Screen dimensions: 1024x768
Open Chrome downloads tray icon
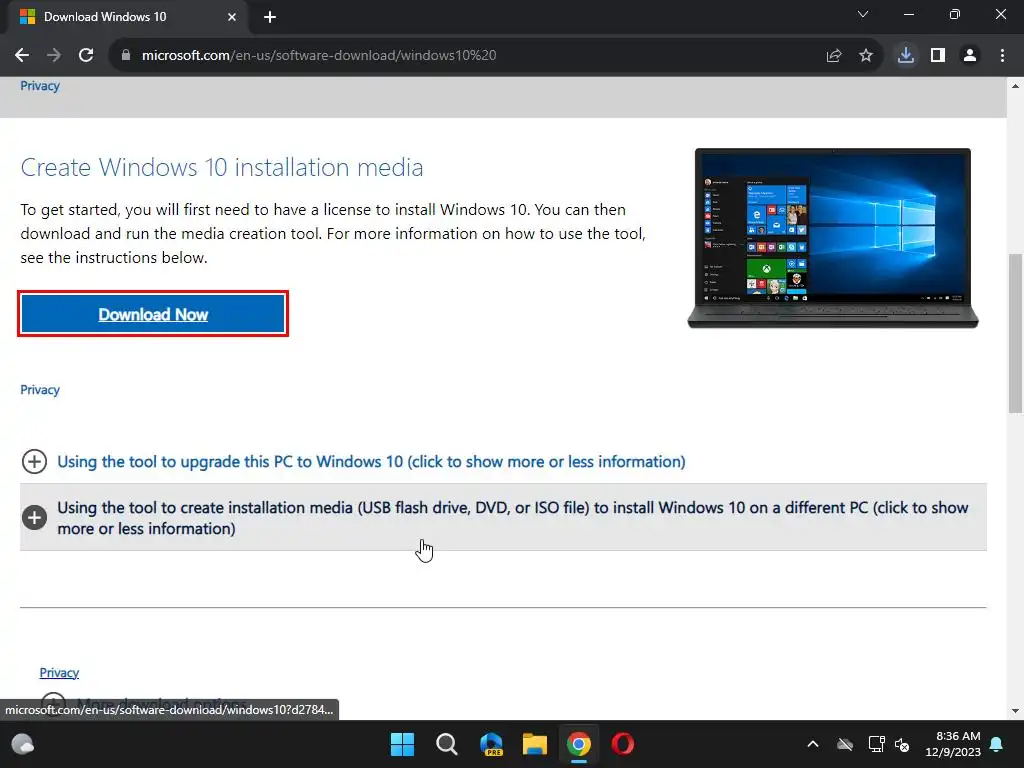(906, 56)
